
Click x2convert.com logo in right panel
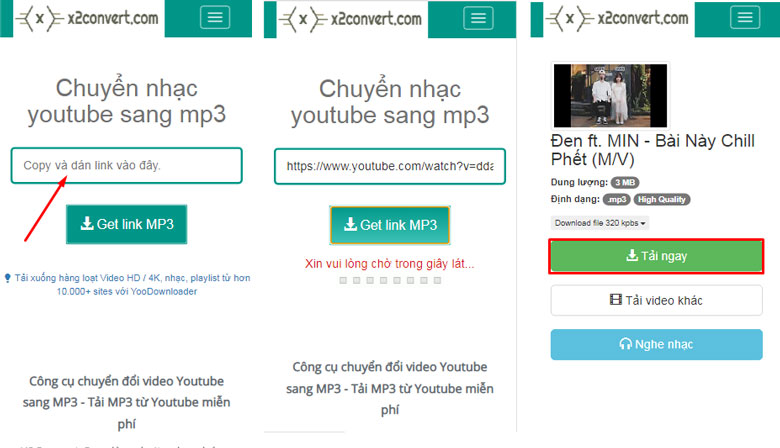[x=618, y=19]
